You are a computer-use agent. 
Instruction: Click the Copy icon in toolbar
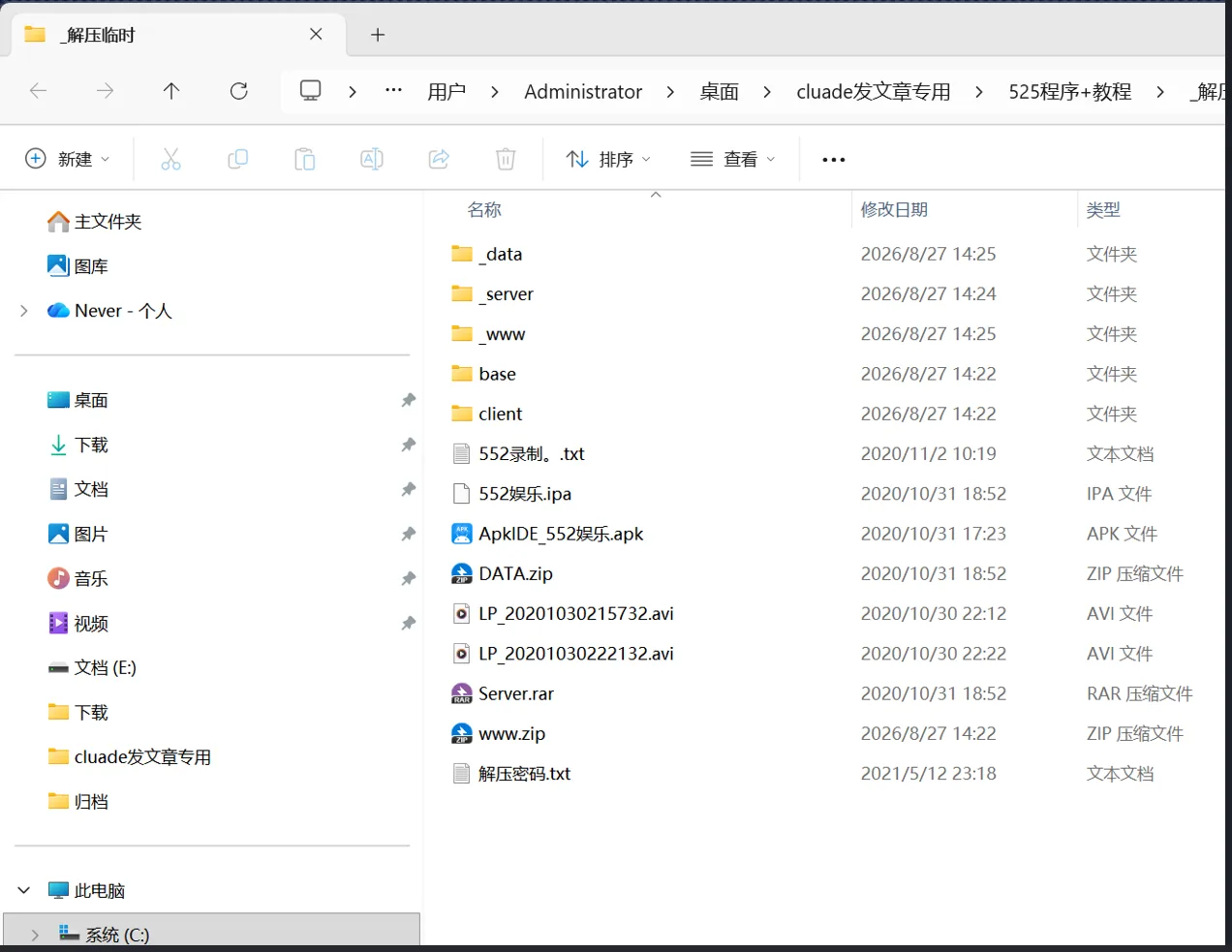[237, 159]
